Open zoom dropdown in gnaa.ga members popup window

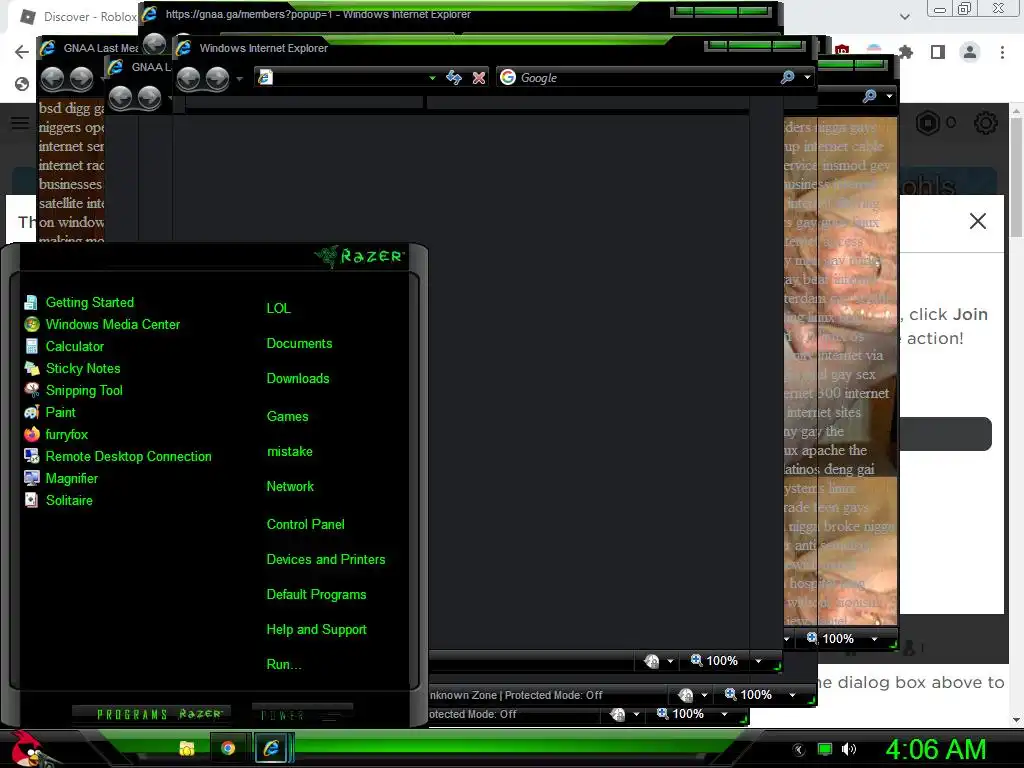point(758,661)
